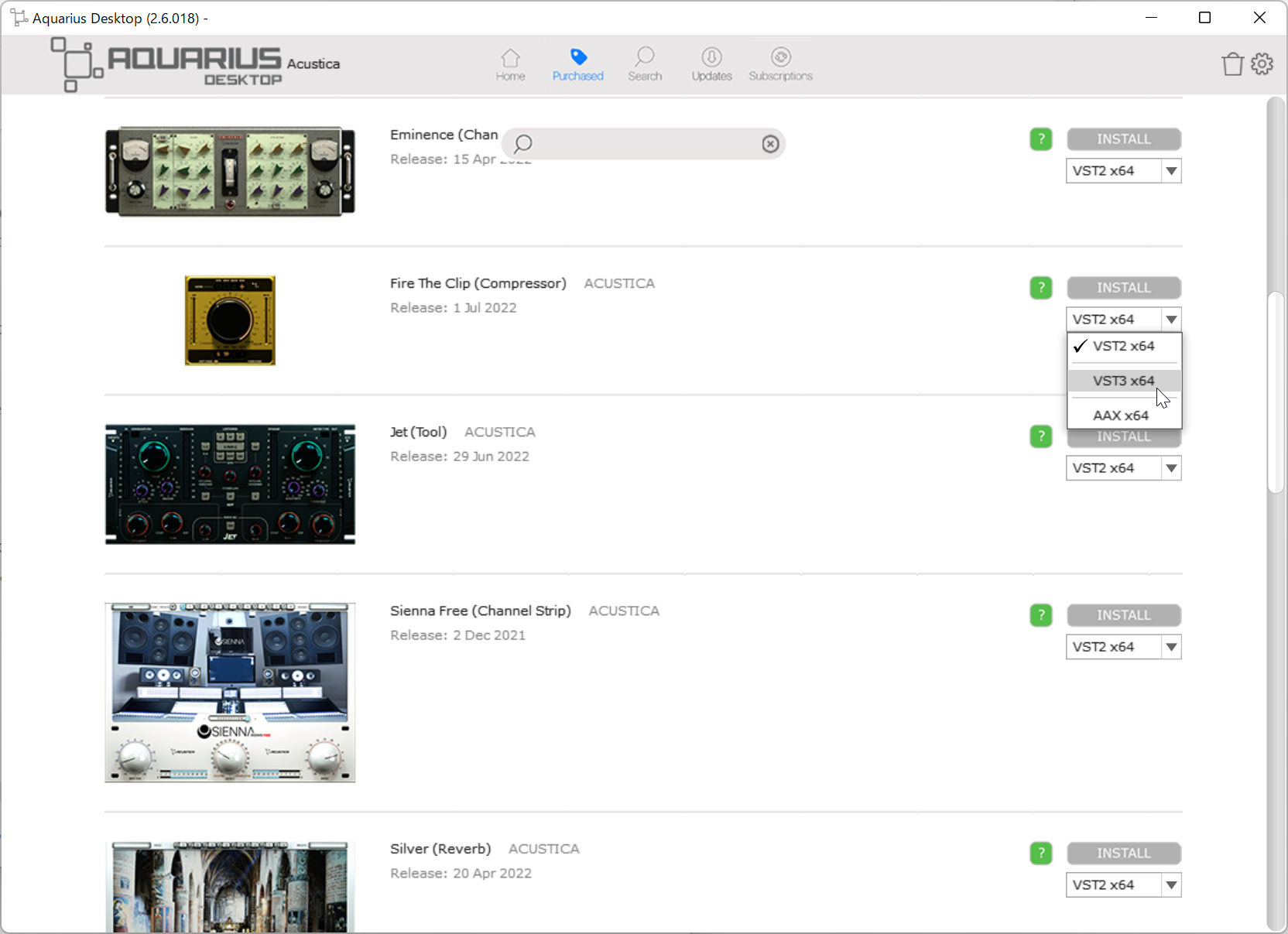Viewport: 1288px width, 934px height.
Task: Click release date 2 Dec 2021
Action: (x=489, y=635)
